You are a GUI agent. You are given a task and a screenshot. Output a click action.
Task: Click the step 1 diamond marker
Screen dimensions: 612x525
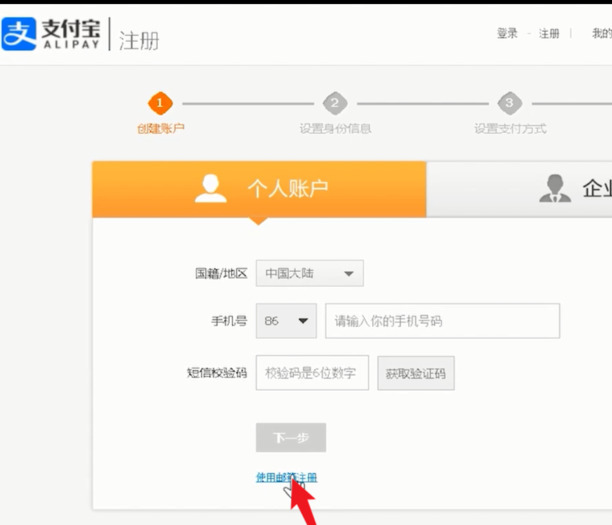[x=160, y=103]
